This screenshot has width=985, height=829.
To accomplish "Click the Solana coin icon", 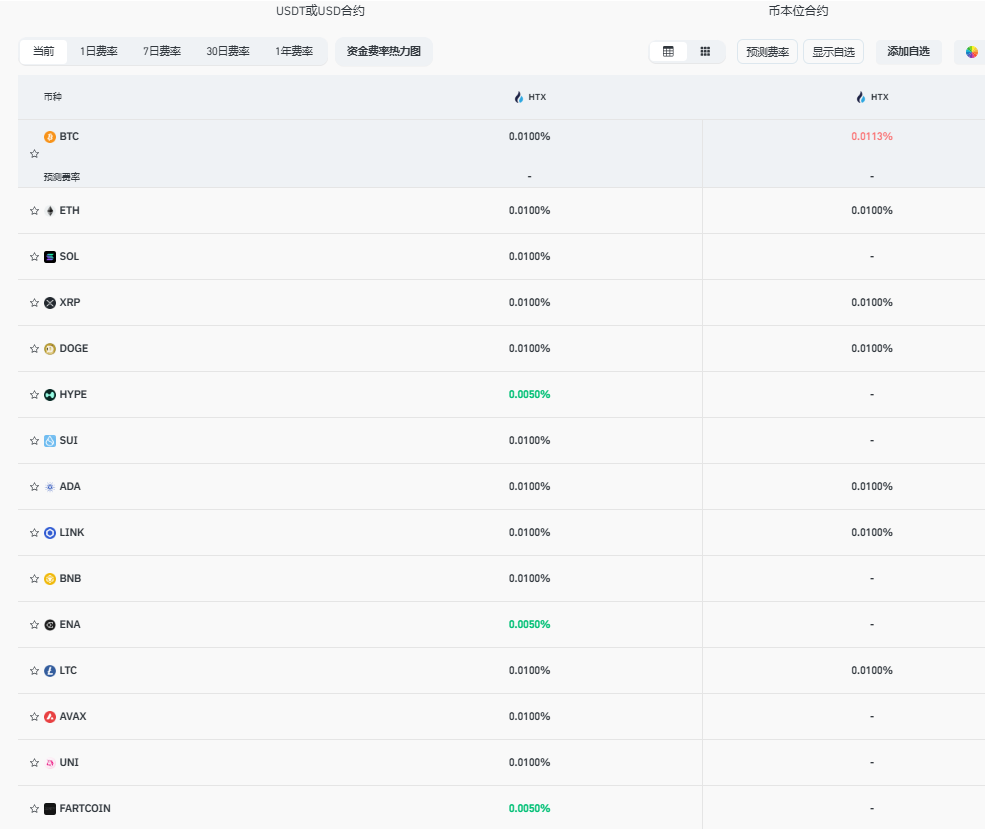I will click(x=50, y=257).
